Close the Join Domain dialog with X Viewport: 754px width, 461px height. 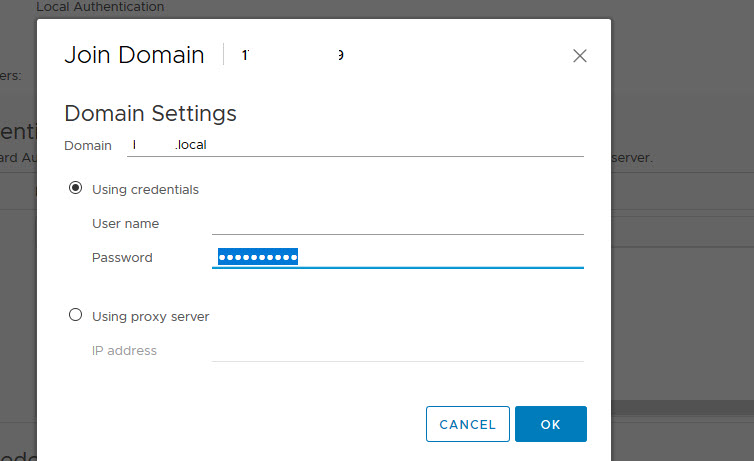[x=579, y=56]
